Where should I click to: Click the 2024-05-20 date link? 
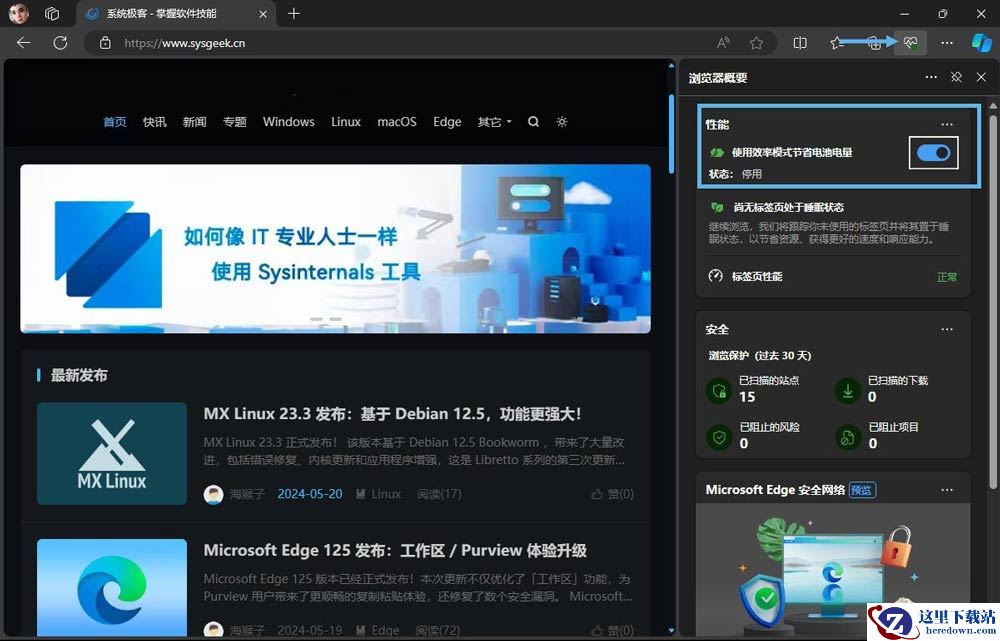(310, 494)
